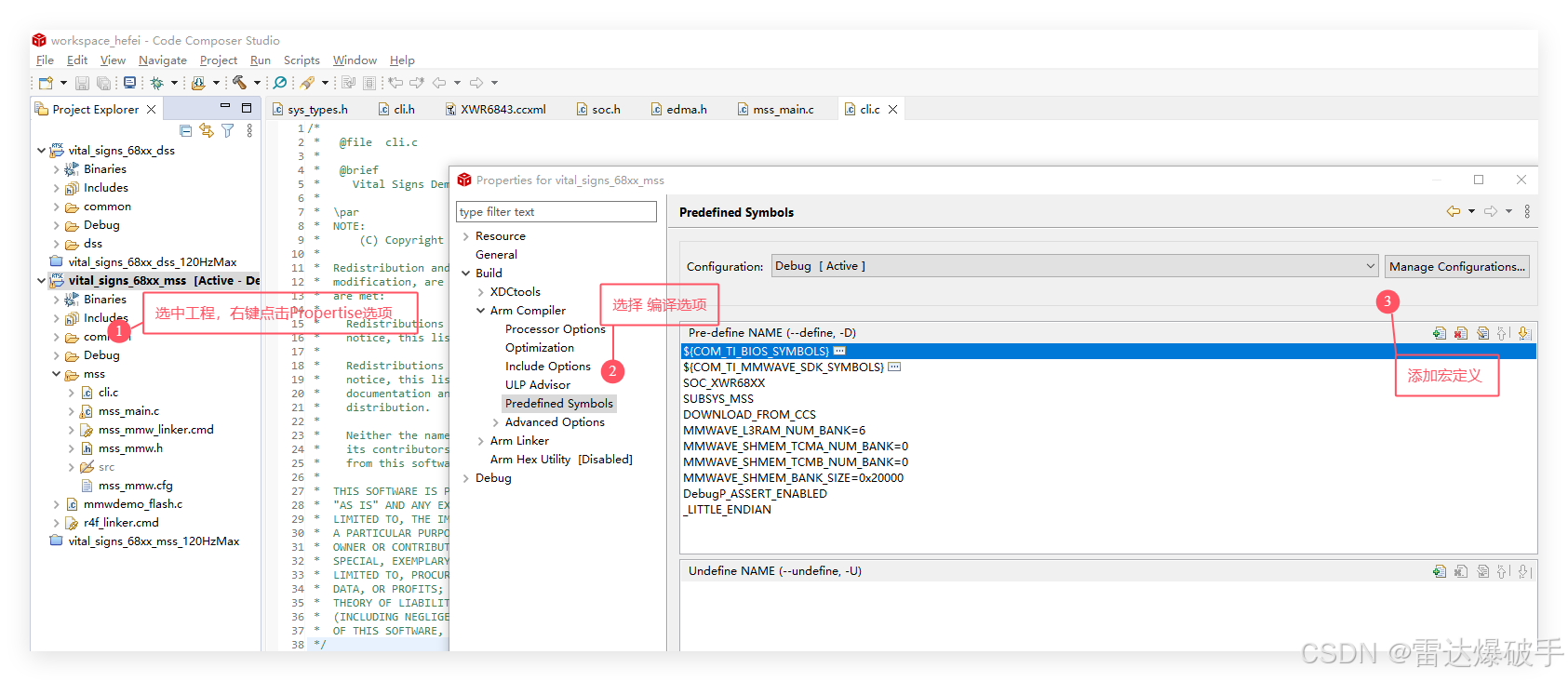Select _LITTLE_ENDIAN in pre-define list
The width and height of the screenshot is (1568, 681).
[x=727, y=510]
